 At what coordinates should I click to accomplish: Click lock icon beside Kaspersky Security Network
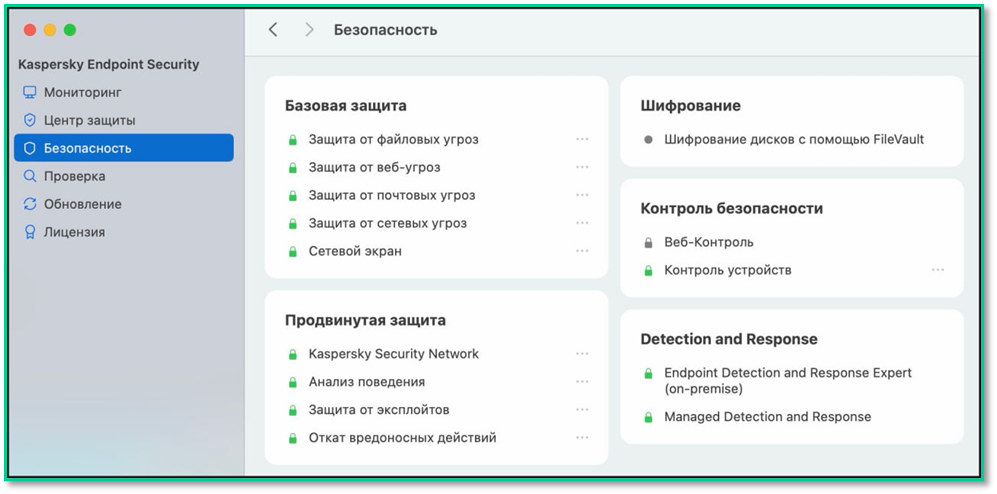292,354
